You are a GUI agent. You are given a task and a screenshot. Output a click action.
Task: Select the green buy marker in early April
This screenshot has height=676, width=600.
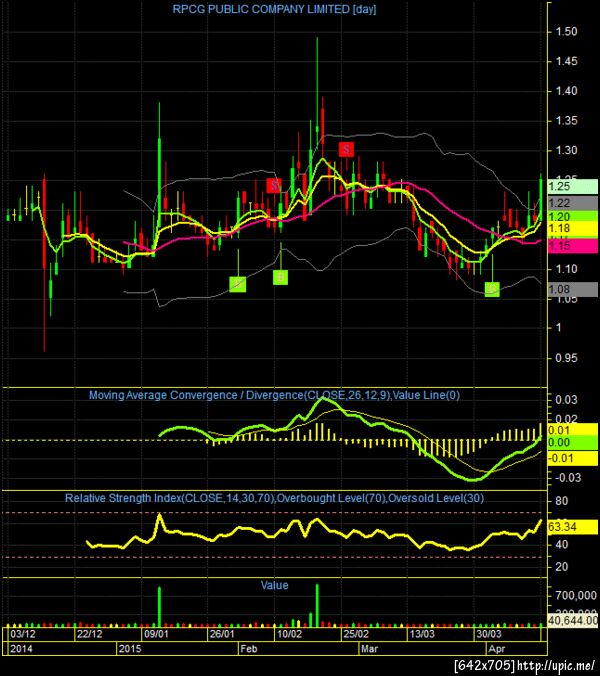492,289
